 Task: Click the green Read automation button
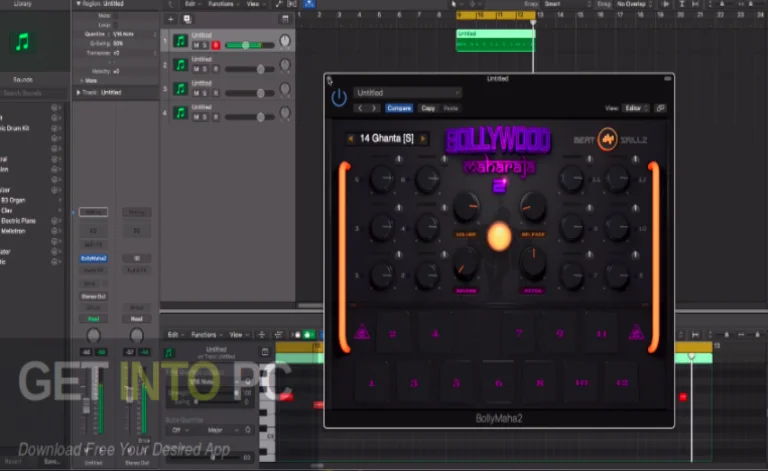(94, 319)
